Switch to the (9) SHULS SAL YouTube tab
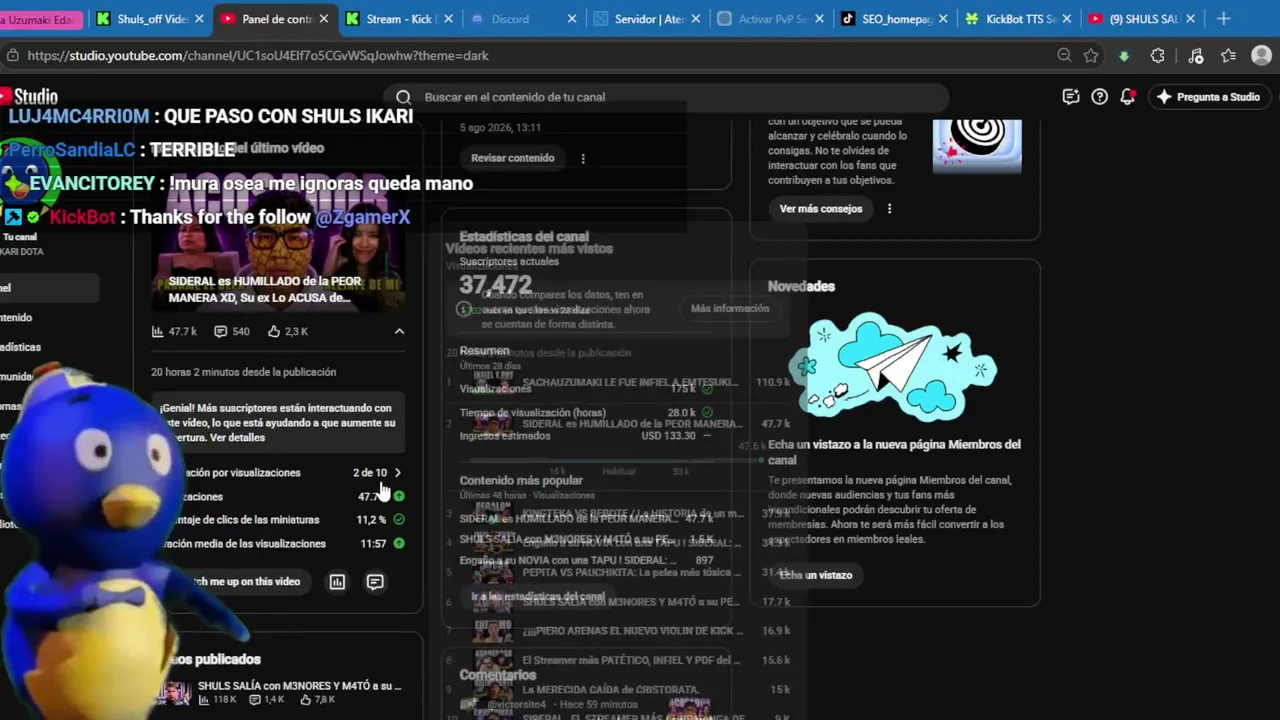The width and height of the screenshot is (1280, 720). [1143, 19]
